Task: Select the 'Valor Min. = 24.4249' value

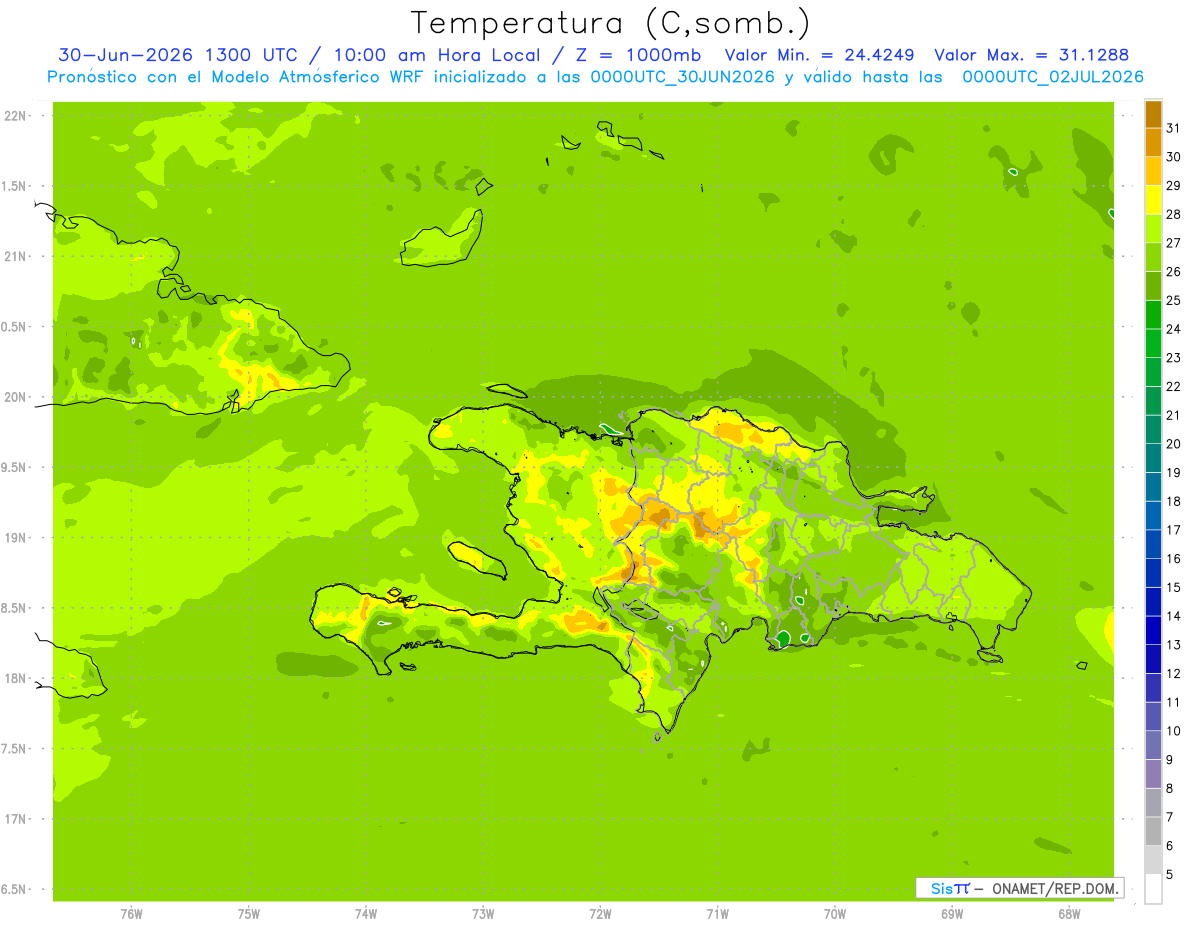Action: pos(820,55)
